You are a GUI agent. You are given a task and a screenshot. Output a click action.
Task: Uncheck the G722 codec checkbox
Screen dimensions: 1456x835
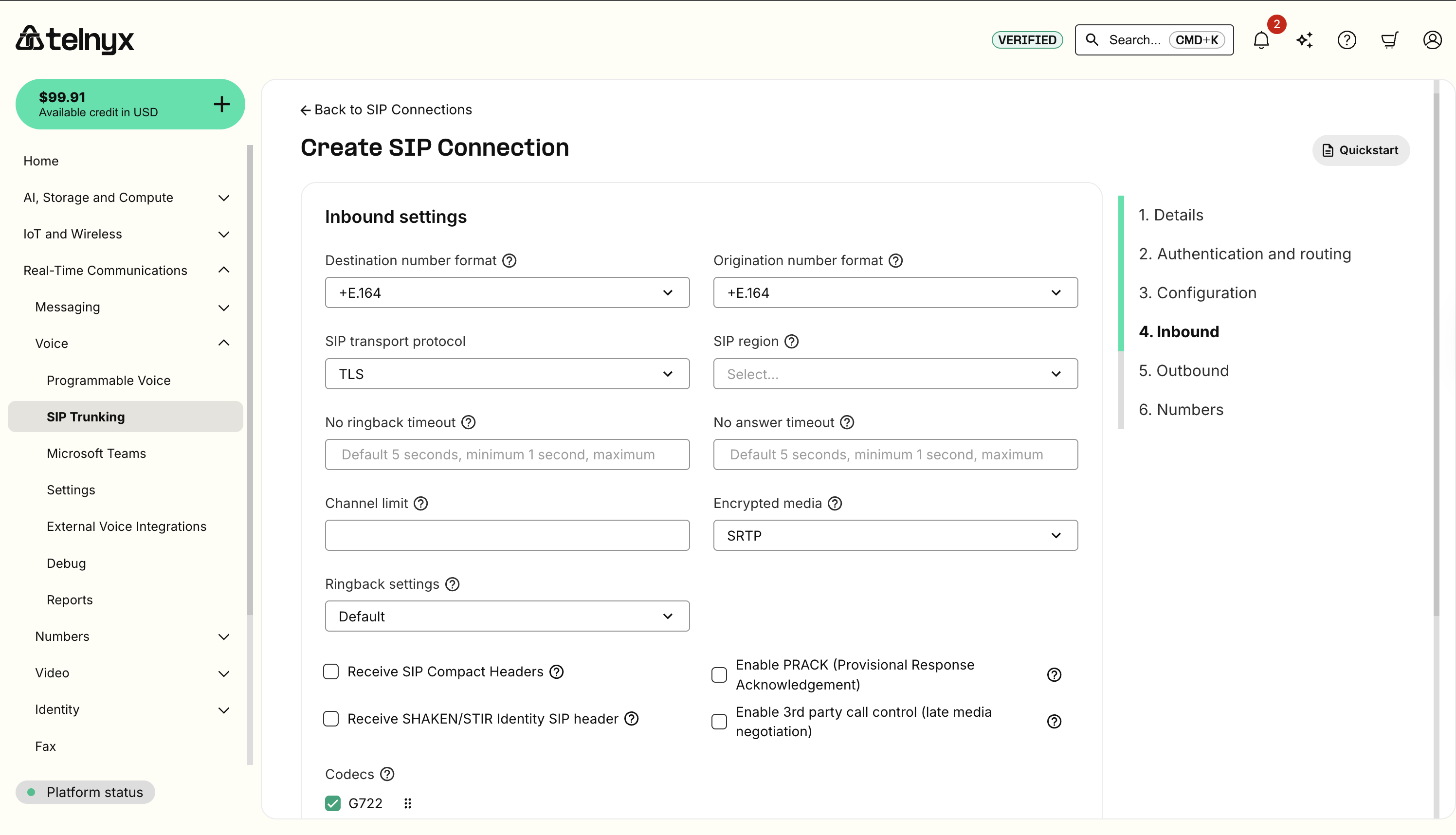click(332, 803)
